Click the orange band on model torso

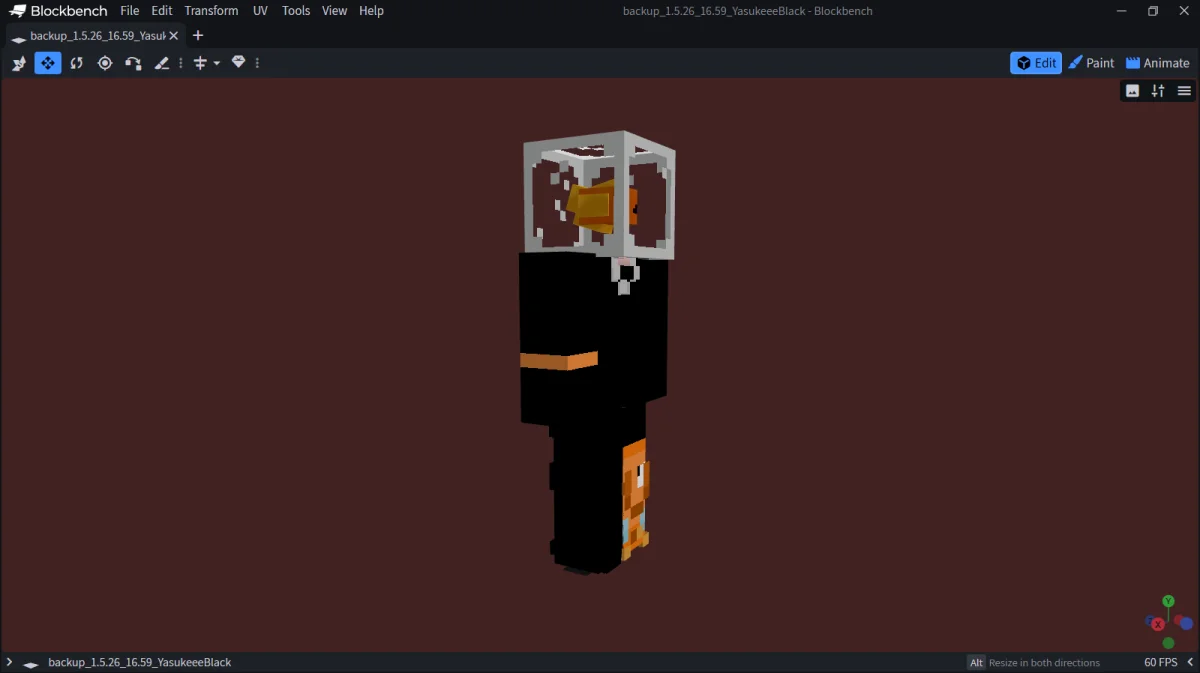click(x=559, y=361)
